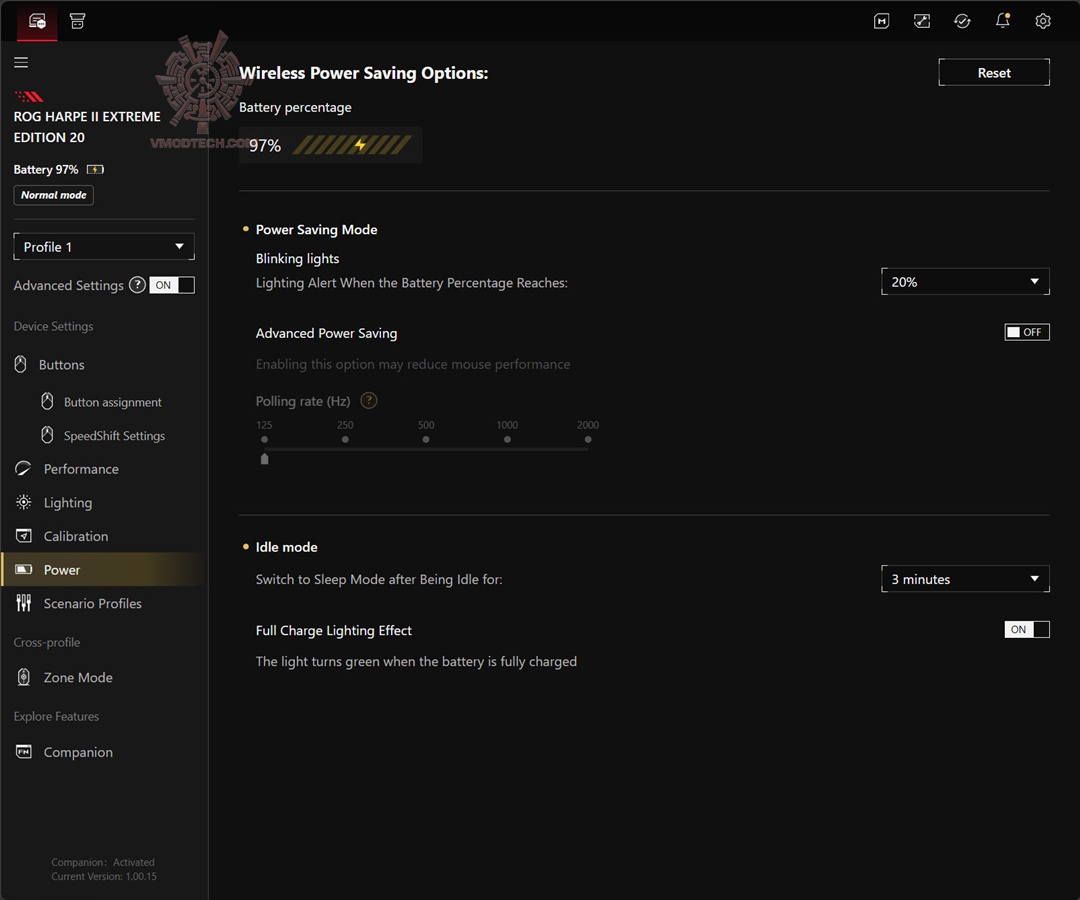
Task: Click the ROG logo above device name
Action: pyautogui.click(x=29, y=96)
